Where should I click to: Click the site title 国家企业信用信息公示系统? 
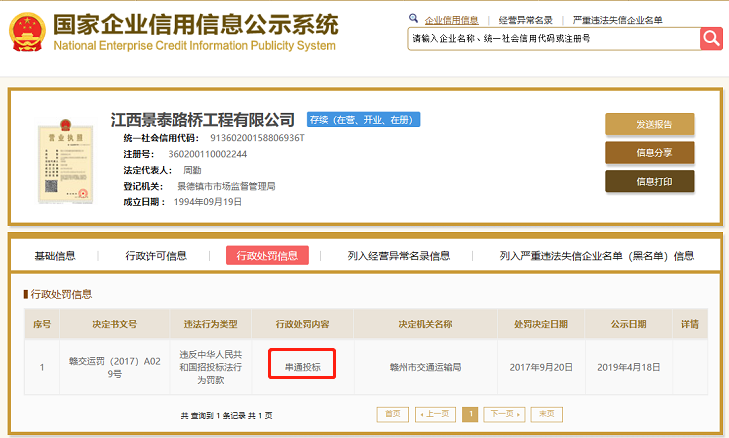pyautogui.click(x=196, y=24)
